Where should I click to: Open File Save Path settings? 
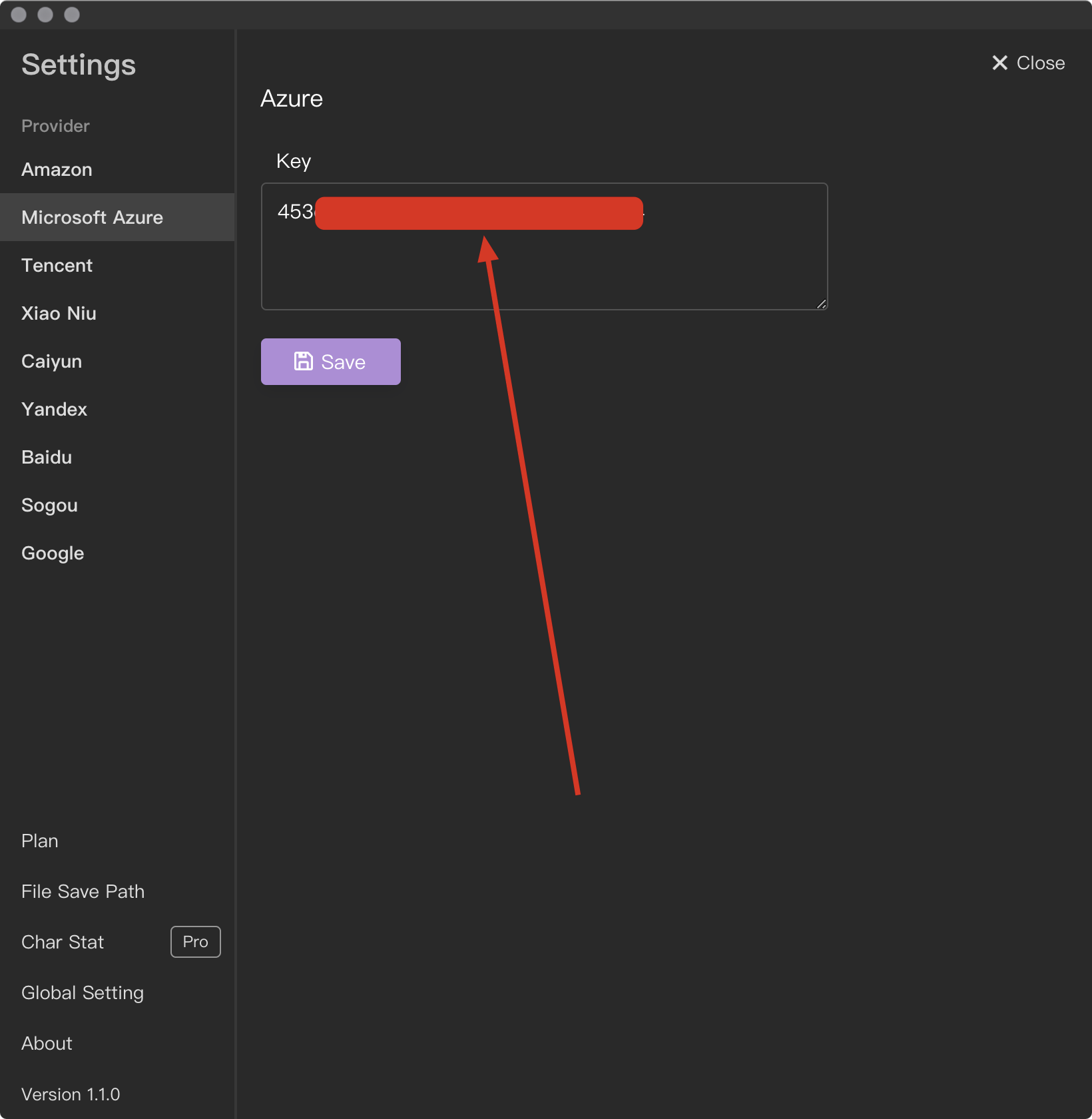[83, 891]
